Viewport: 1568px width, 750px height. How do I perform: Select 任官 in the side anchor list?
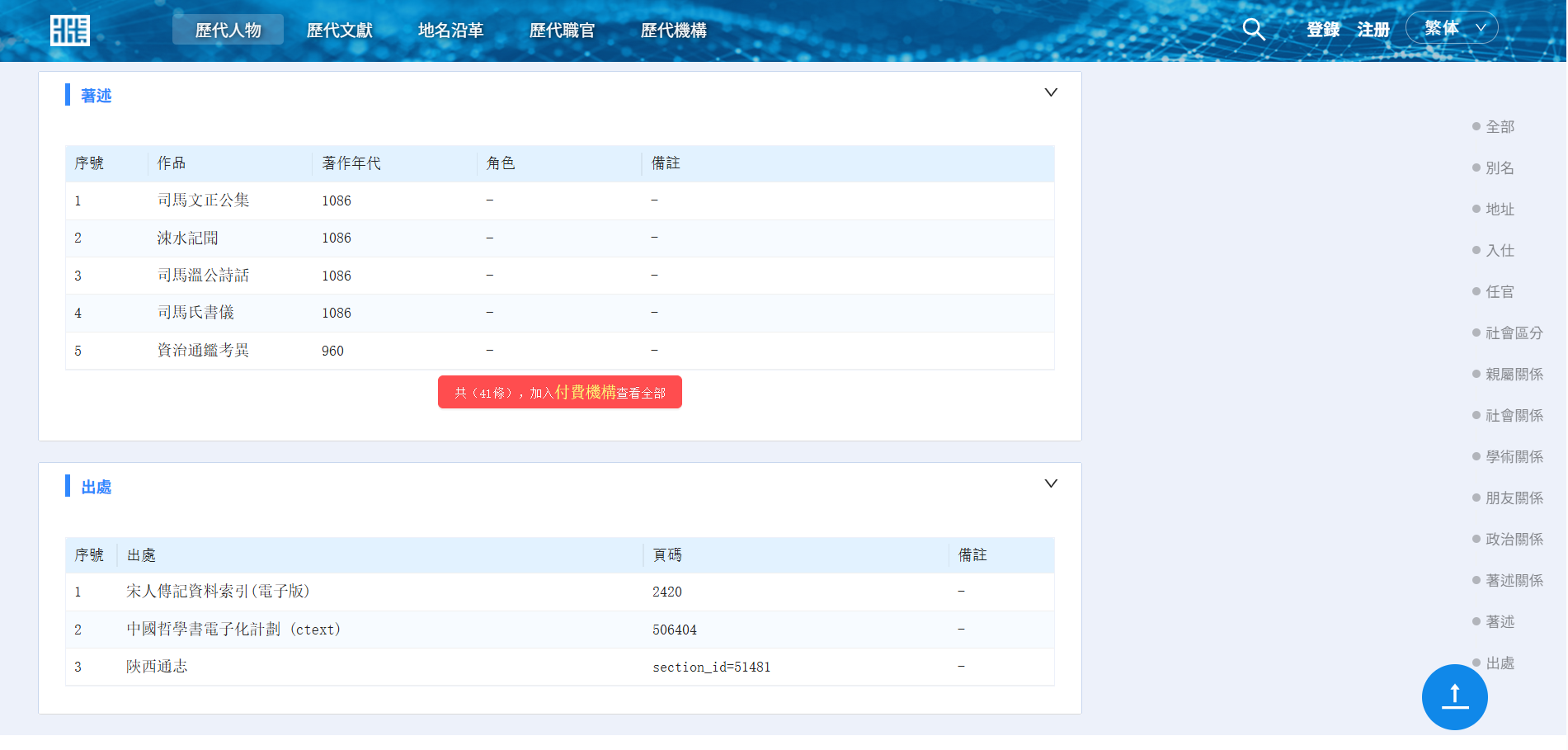coord(1500,292)
